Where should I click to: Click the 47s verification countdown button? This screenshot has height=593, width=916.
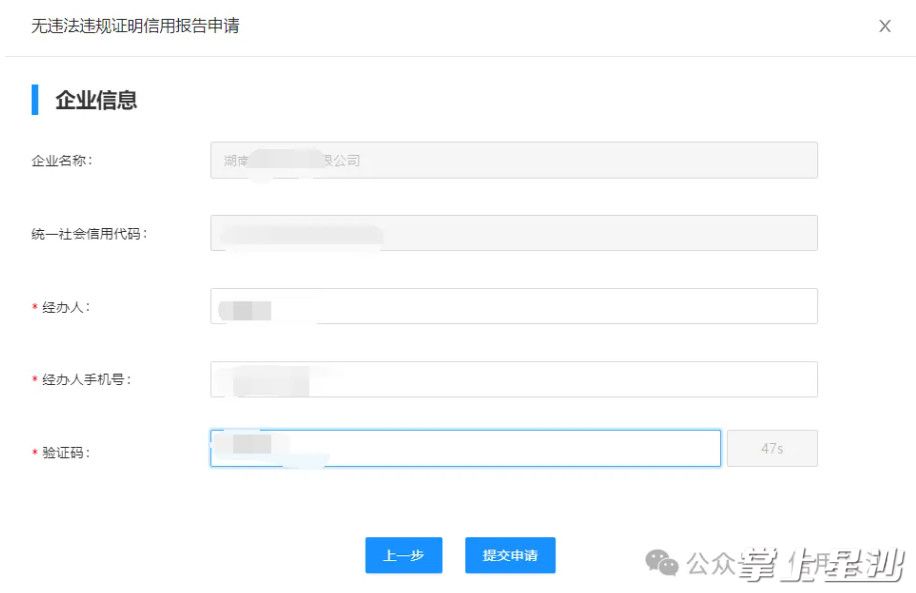click(772, 449)
